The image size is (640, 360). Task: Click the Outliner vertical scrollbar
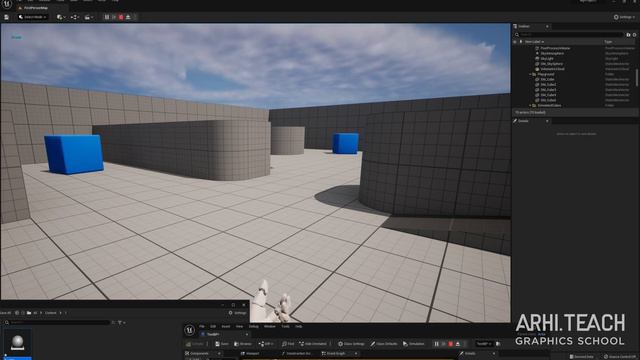point(637,78)
